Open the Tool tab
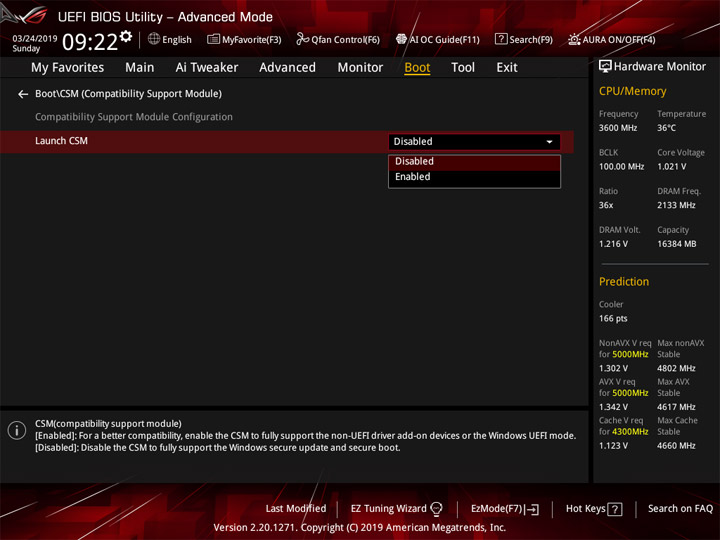Screen dimensions: 720x540 coord(463,68)
